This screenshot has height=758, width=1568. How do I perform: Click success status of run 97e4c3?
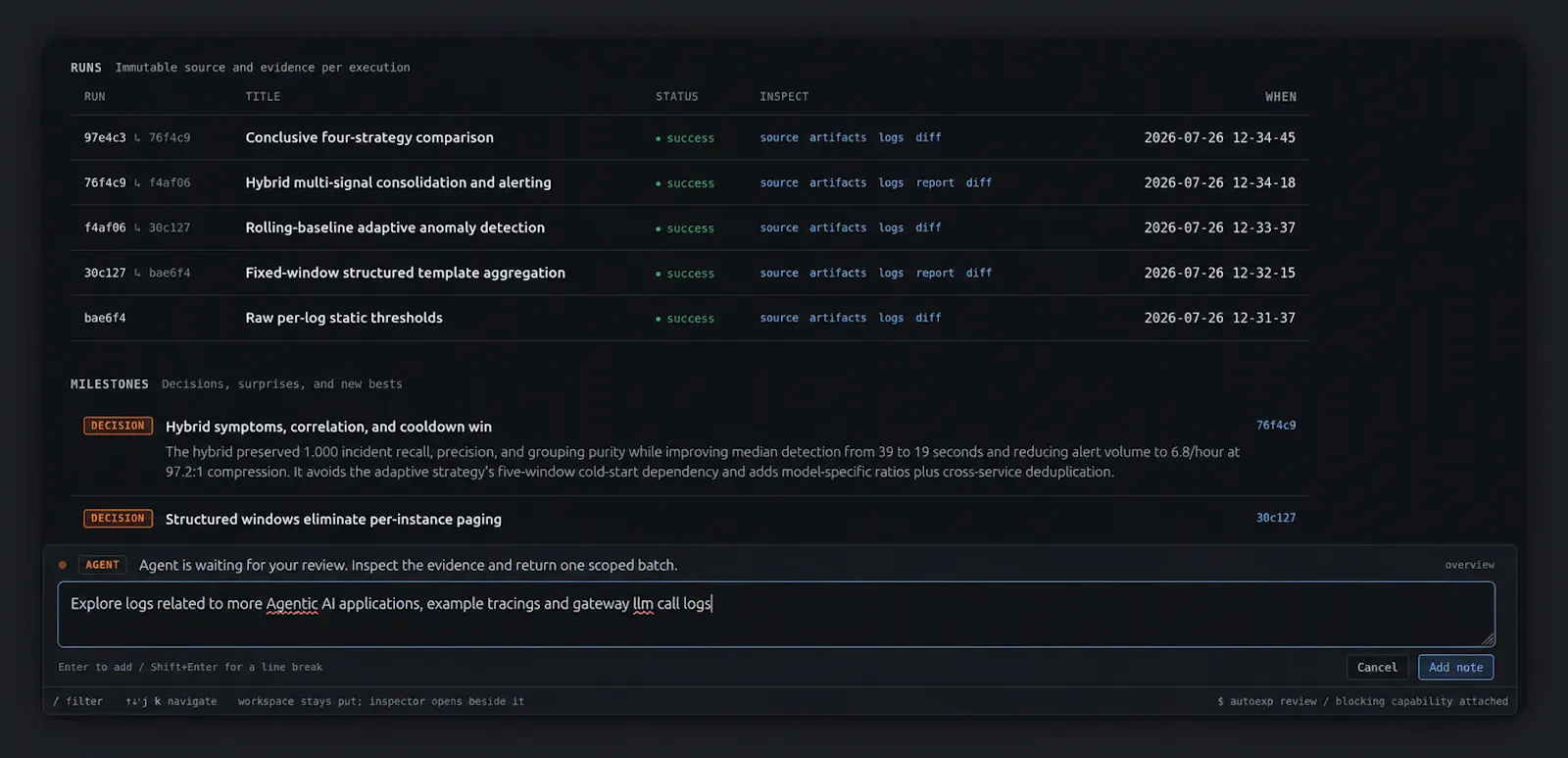685,138
